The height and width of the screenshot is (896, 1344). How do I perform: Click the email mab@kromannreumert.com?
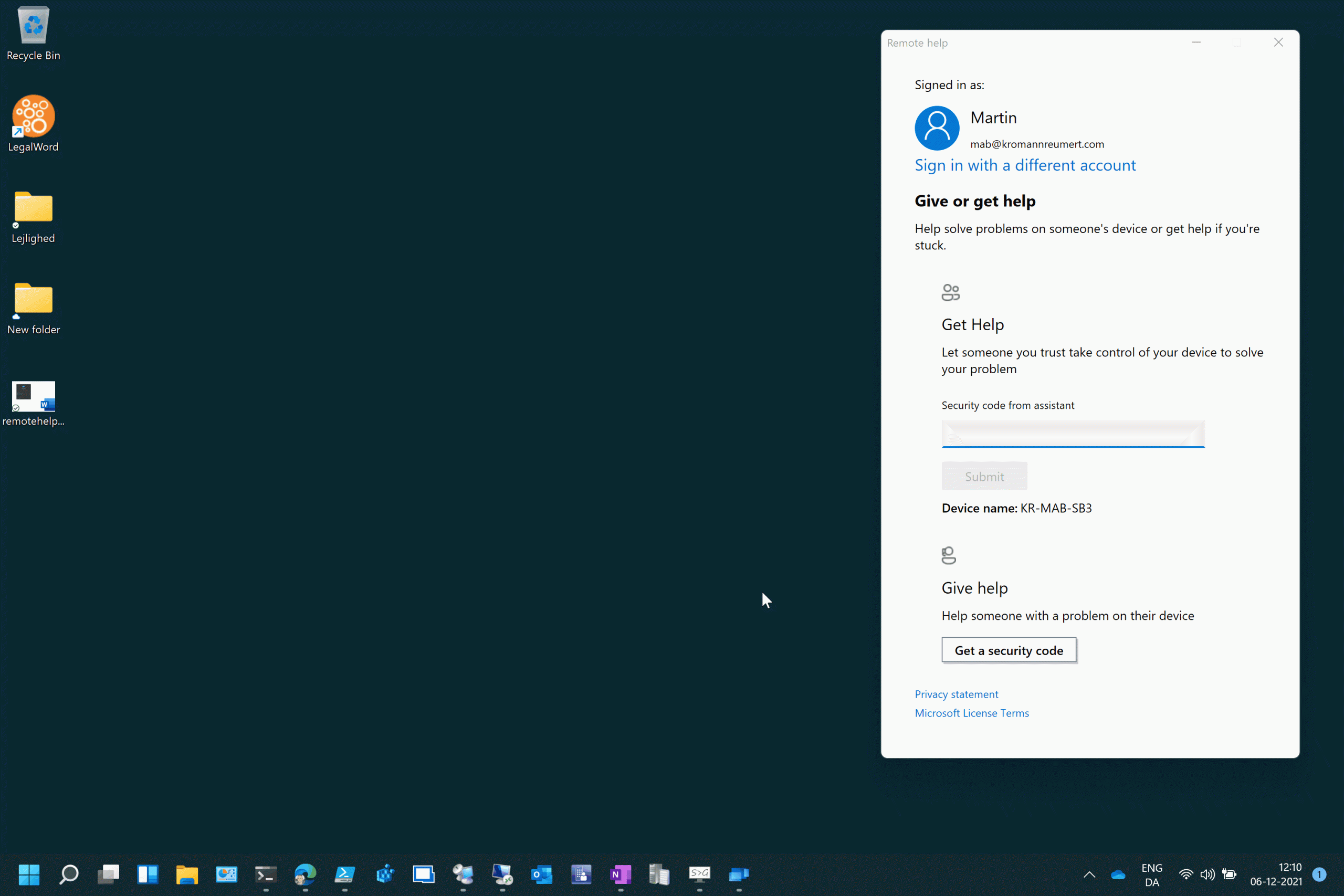click(1036, 144)
